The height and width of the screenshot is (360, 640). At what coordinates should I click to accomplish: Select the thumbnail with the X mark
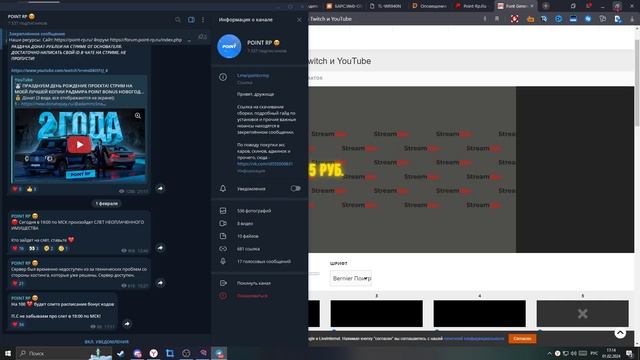point(582,313)
